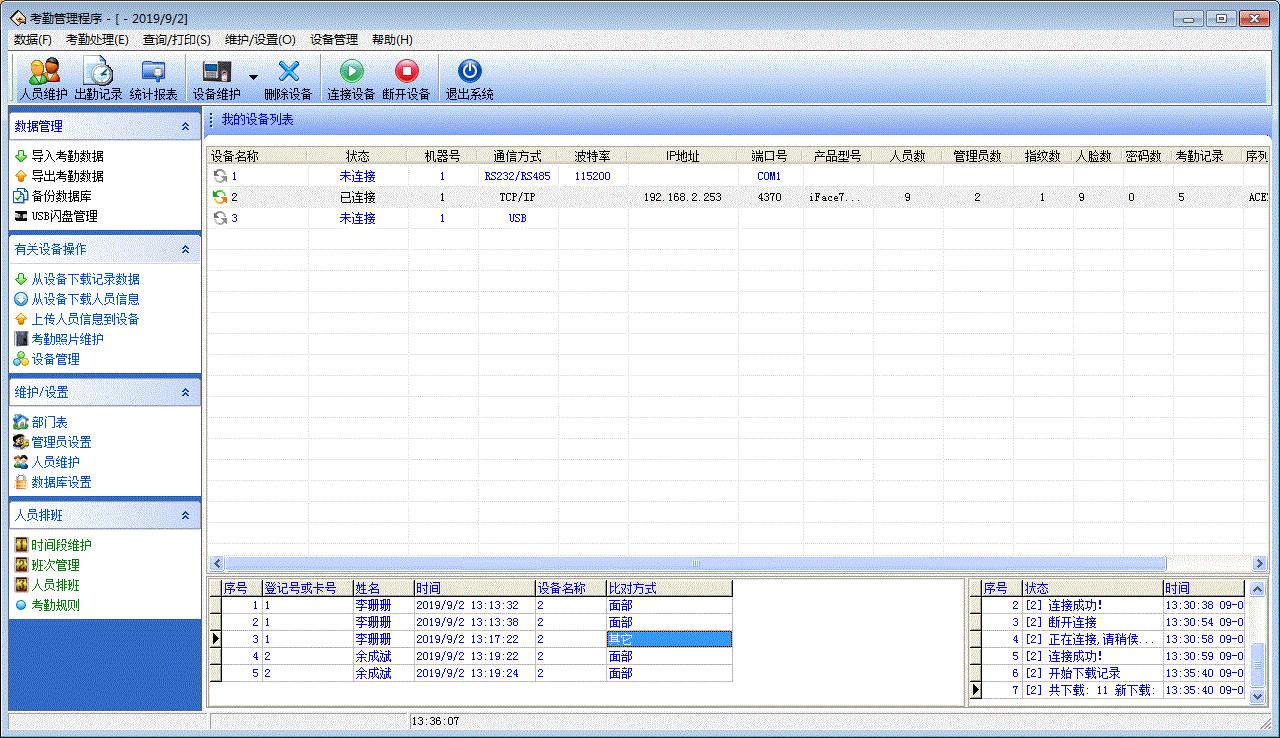Open 出勤记录 from the toolbar
Viewport: 1280px width, 738px height.
tap(98, 77)
